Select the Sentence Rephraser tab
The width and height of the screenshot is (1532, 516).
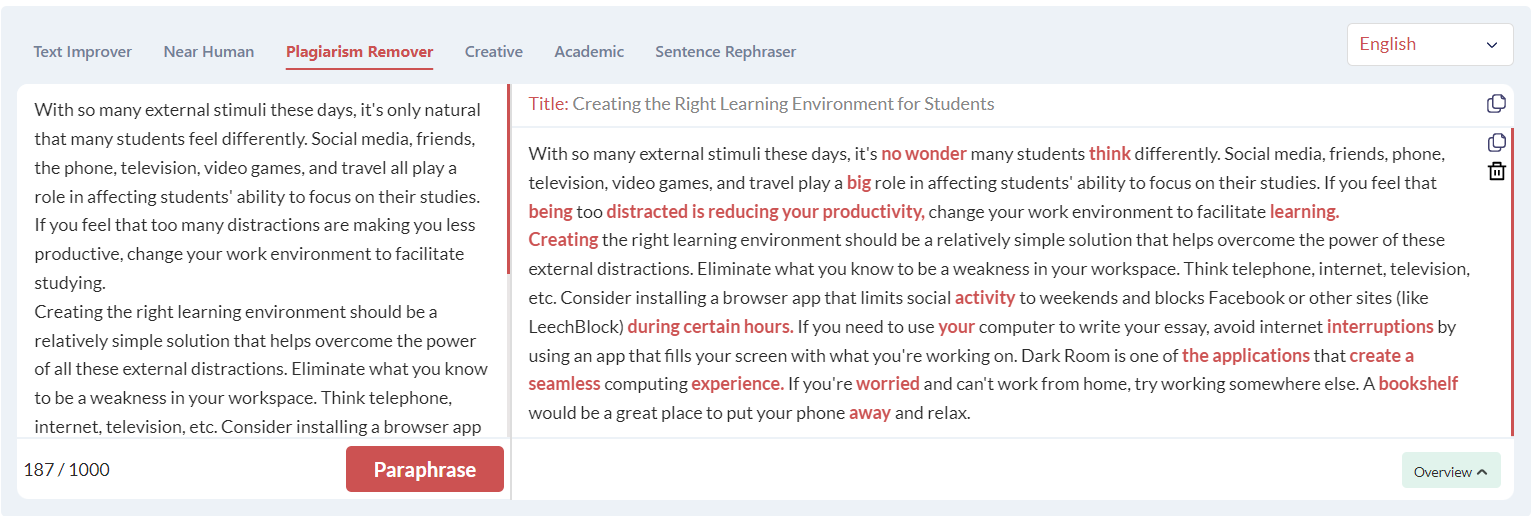tap(726, 51)
